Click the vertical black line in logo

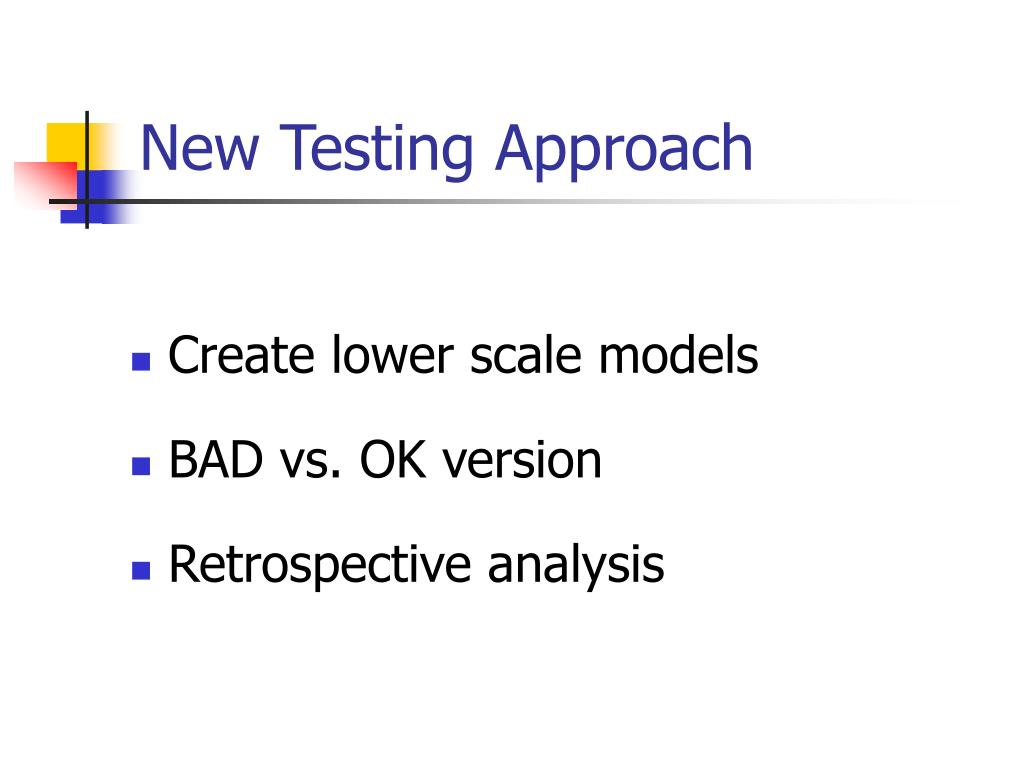(87, 170)
